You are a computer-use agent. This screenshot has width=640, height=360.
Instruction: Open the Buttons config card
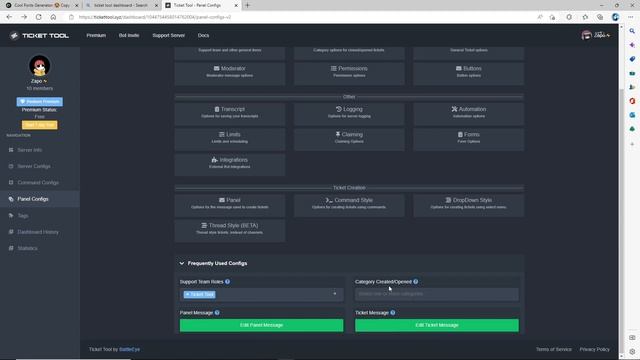pos(469,73)
